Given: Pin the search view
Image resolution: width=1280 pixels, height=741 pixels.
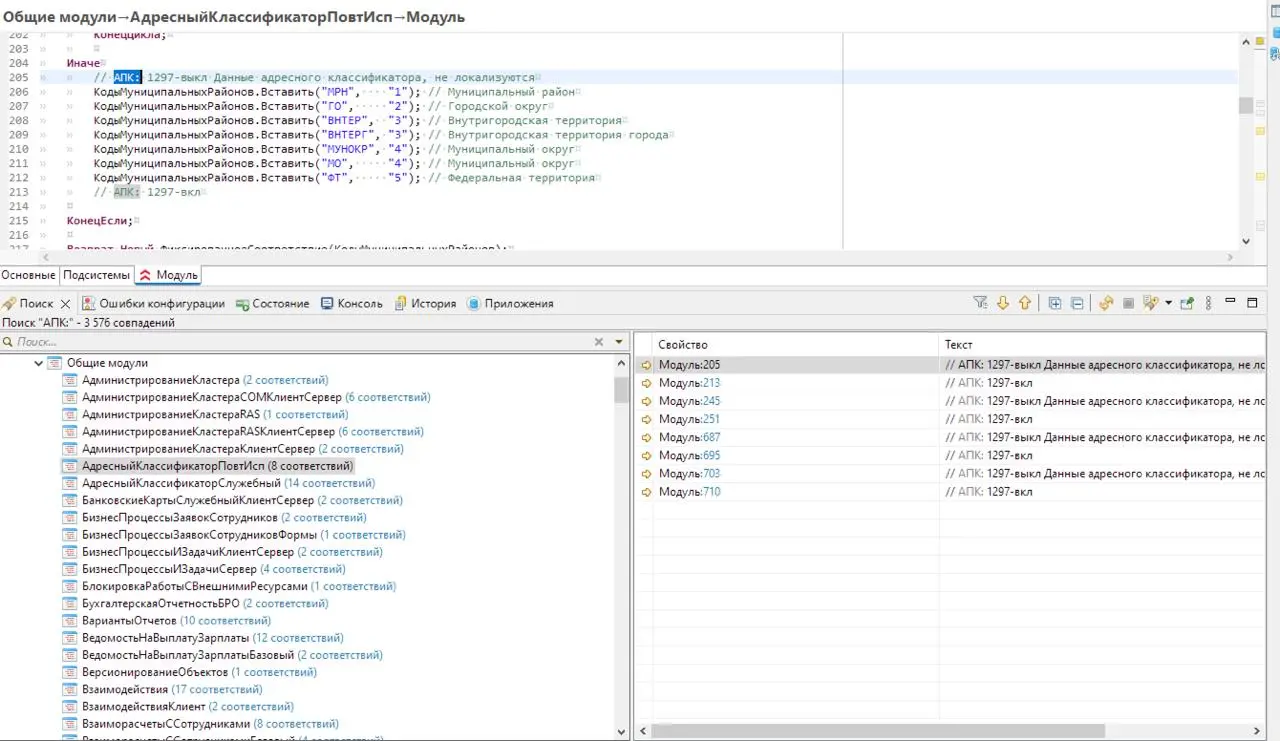Looking at the screenshot, I should coord(1187,303).
